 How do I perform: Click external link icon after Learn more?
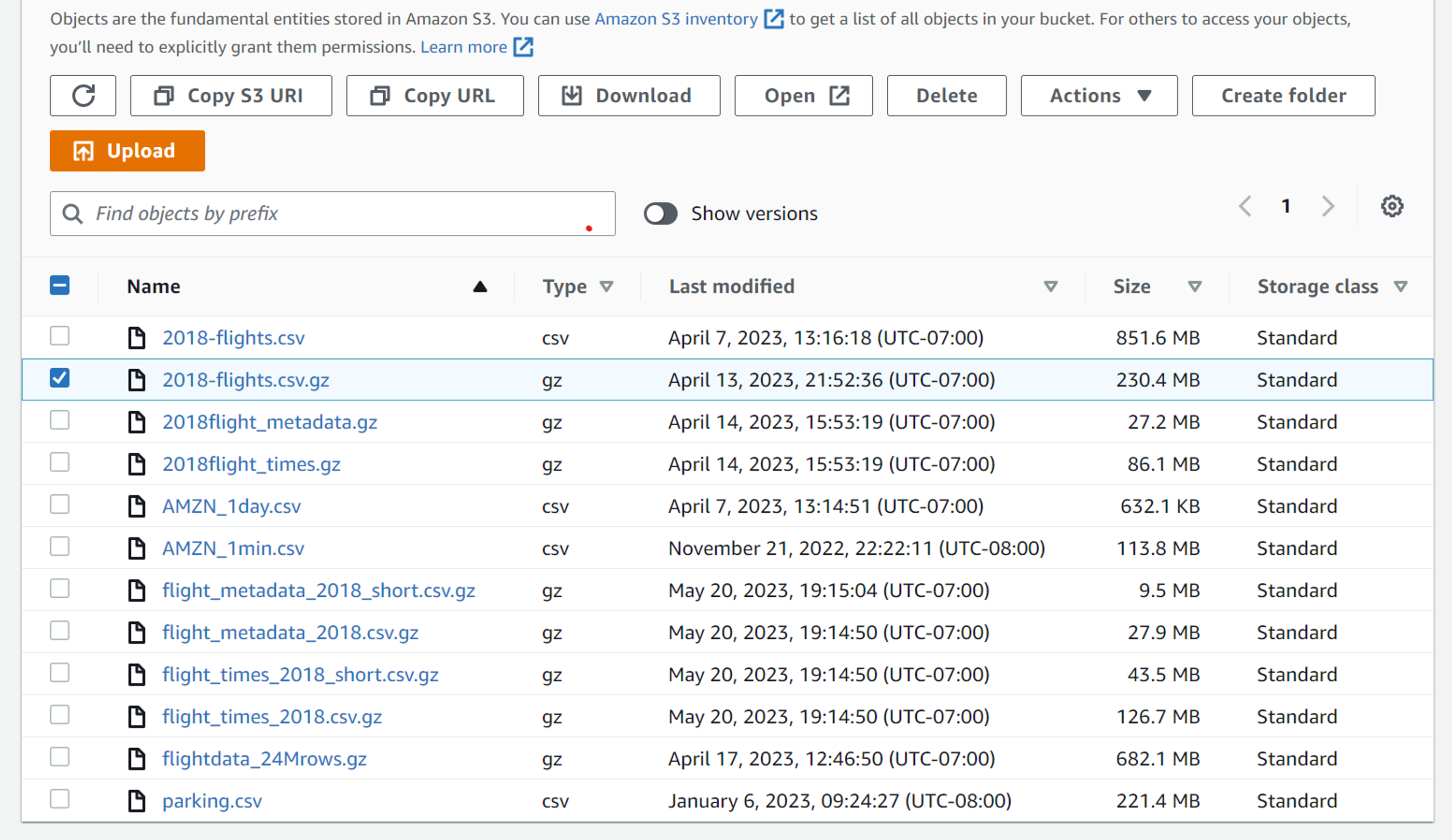(x=523, y=47)
